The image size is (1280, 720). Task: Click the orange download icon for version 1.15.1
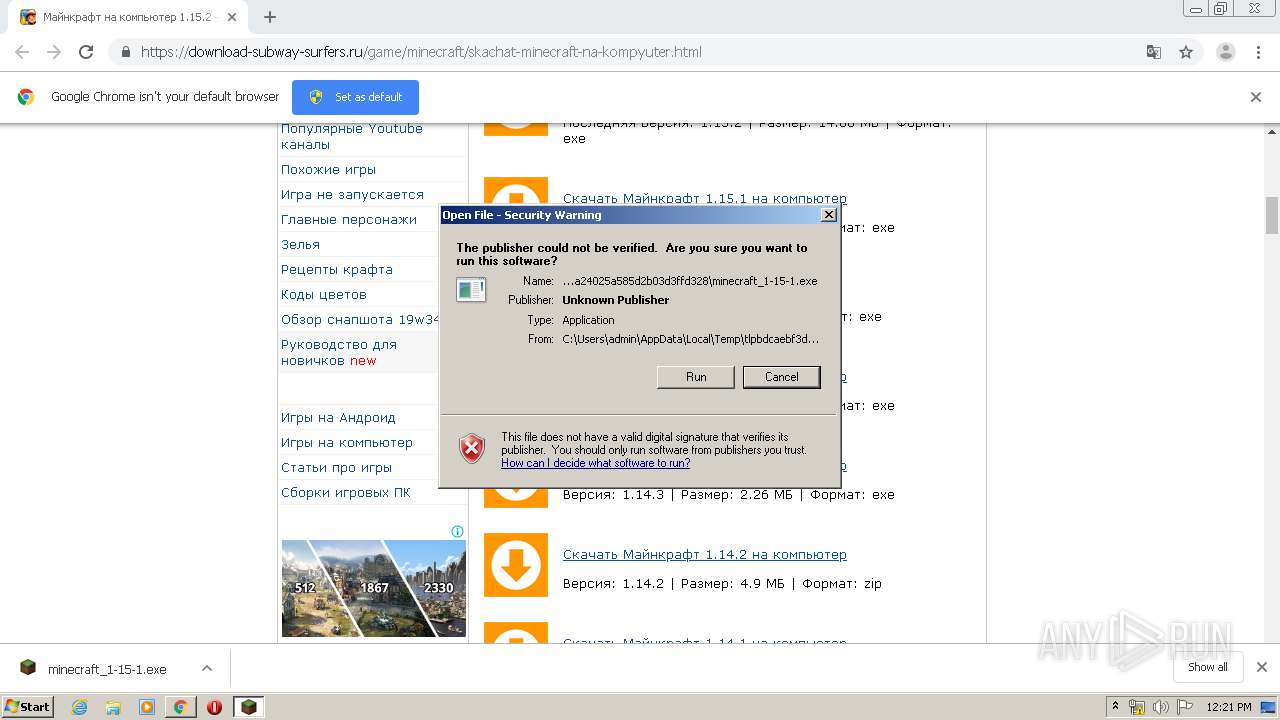coord(516,191)
